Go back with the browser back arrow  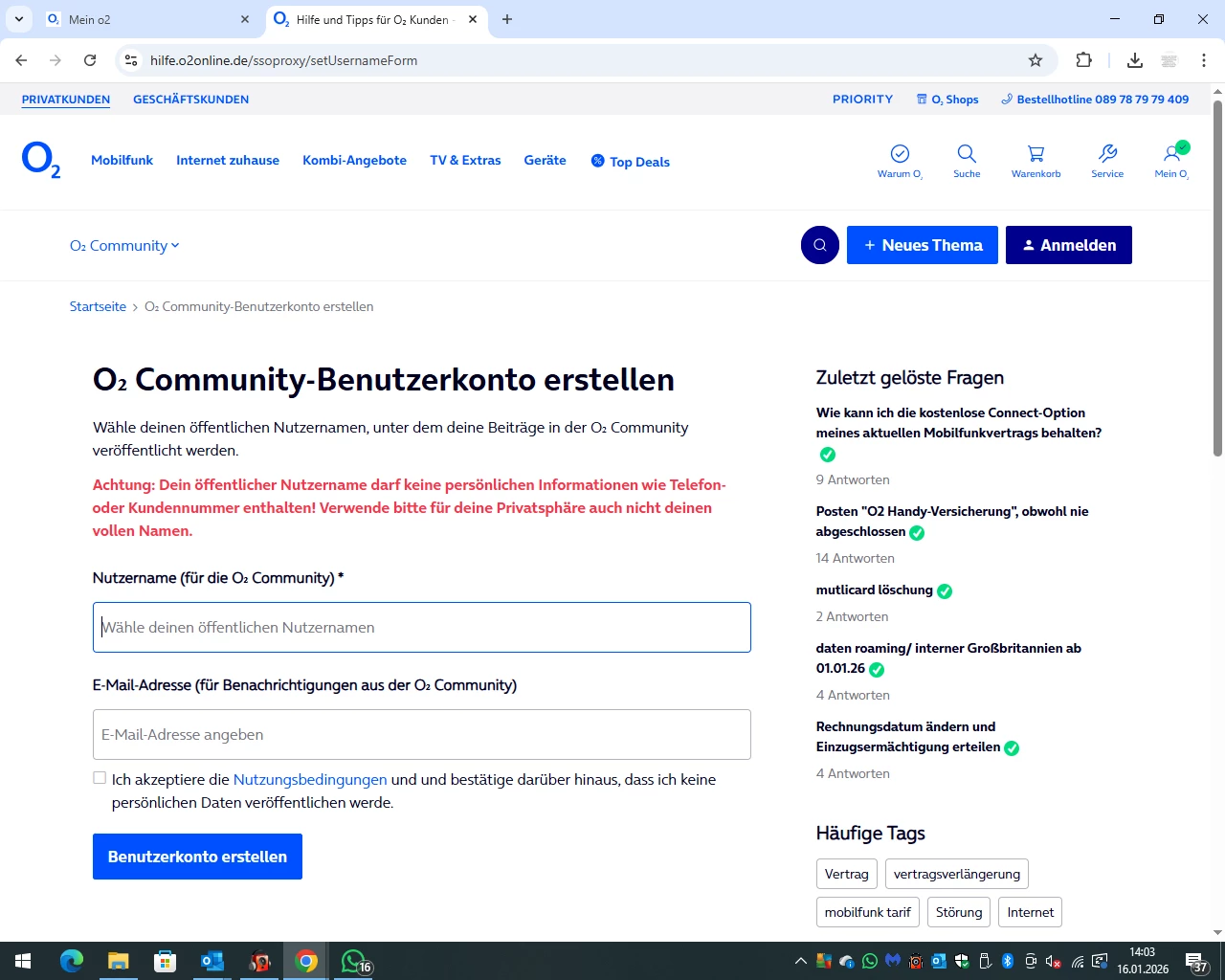21,60
